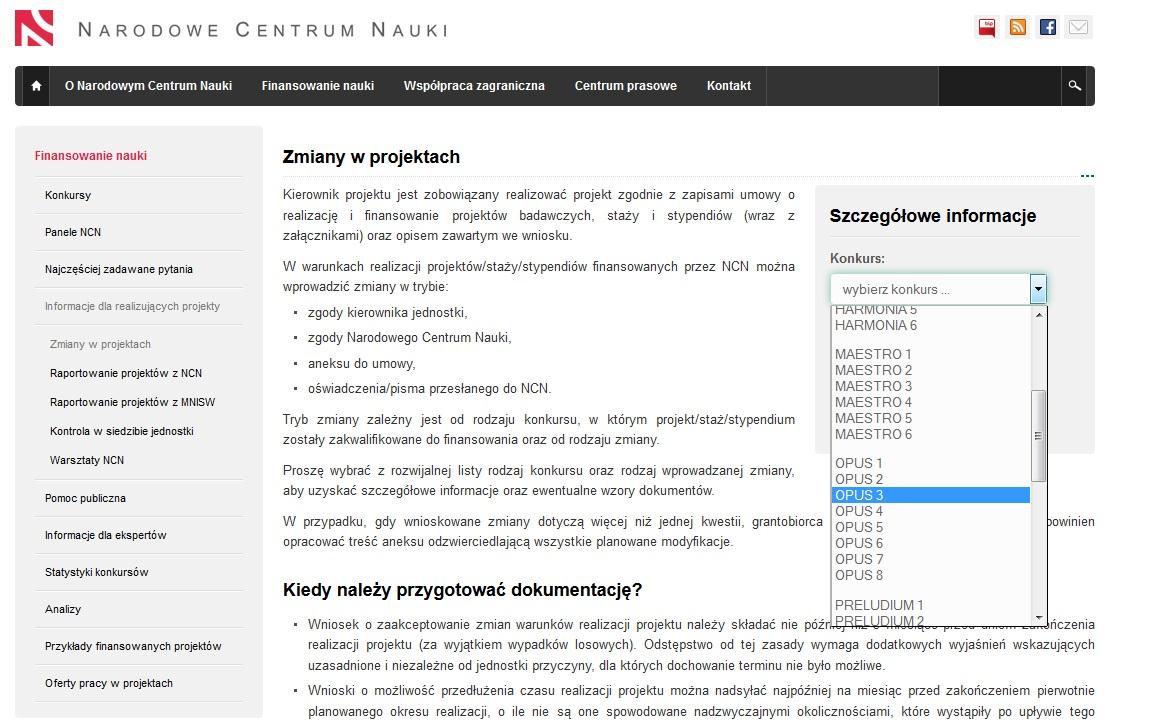Open Informacje dla realizujących projekty

[132, 306]
